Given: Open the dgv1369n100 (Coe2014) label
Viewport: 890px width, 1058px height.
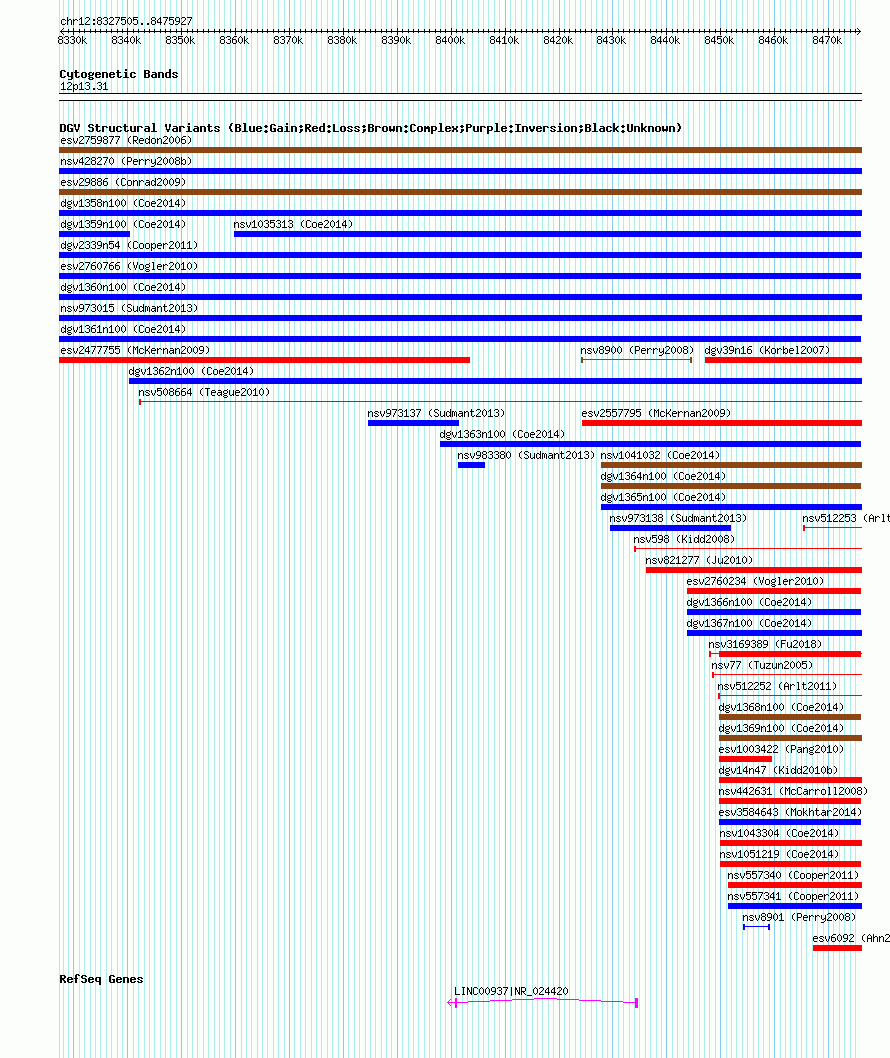Looking at the screenshot, I should click(x=781, y=728).
